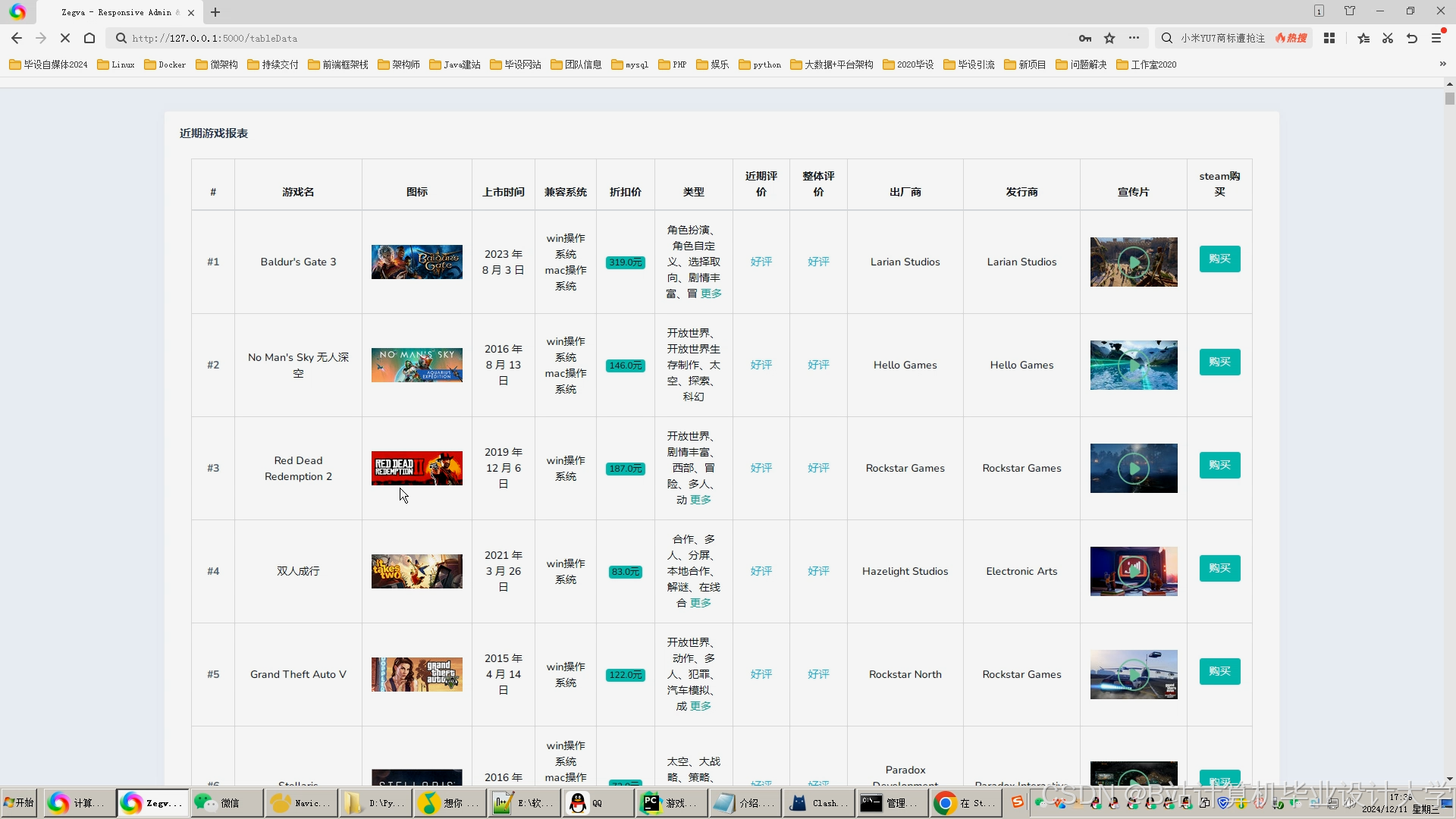1456x819 pixels.
Task: Open recent review link for 双人成行
Action: coord(761,572)
